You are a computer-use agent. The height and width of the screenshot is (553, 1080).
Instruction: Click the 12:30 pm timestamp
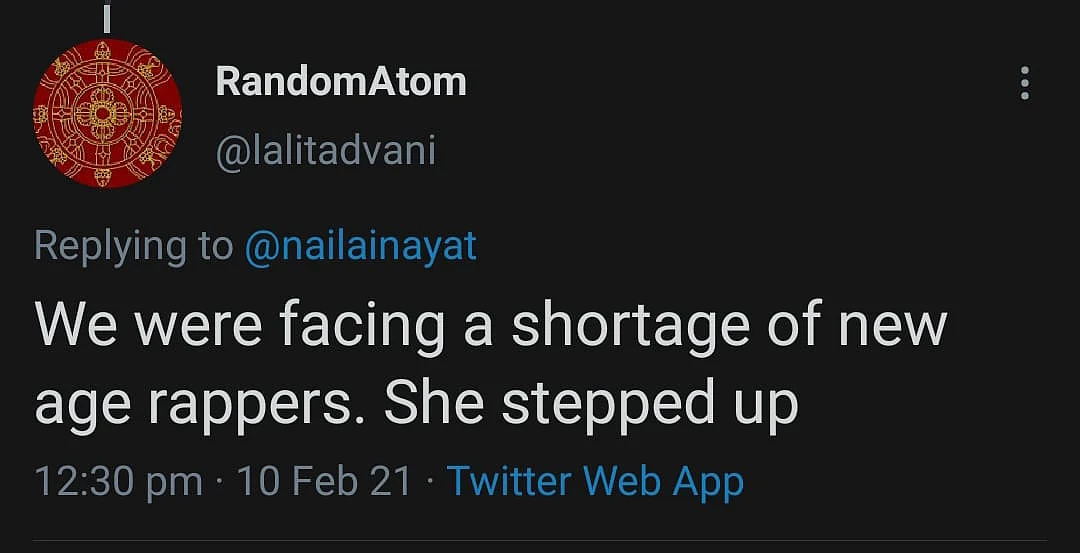point(118,481)
